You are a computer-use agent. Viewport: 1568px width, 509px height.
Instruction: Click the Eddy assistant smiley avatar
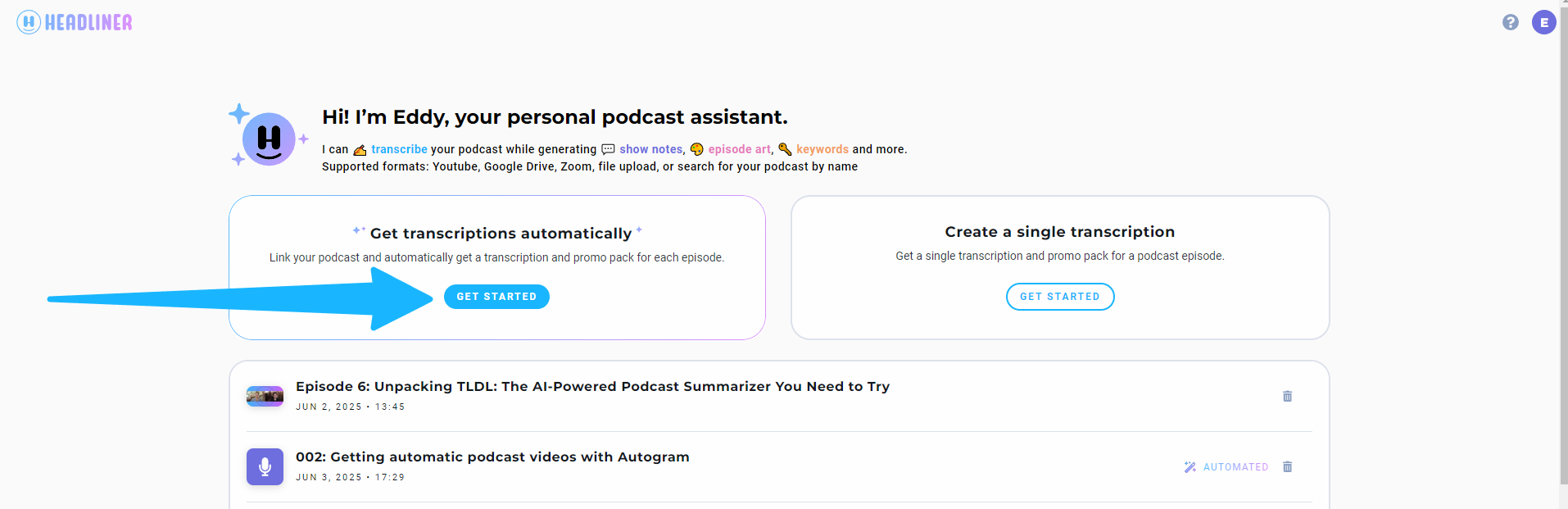269,139
